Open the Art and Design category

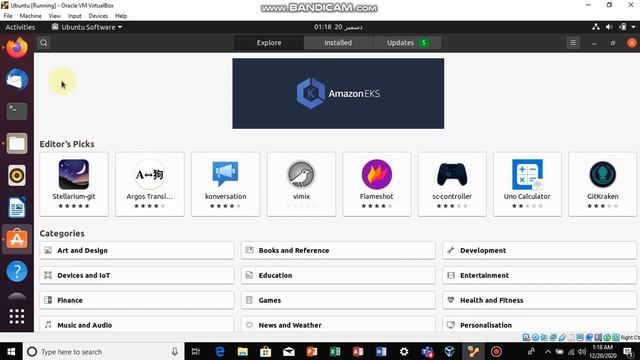pyautogui.click(x=137, y=250)
